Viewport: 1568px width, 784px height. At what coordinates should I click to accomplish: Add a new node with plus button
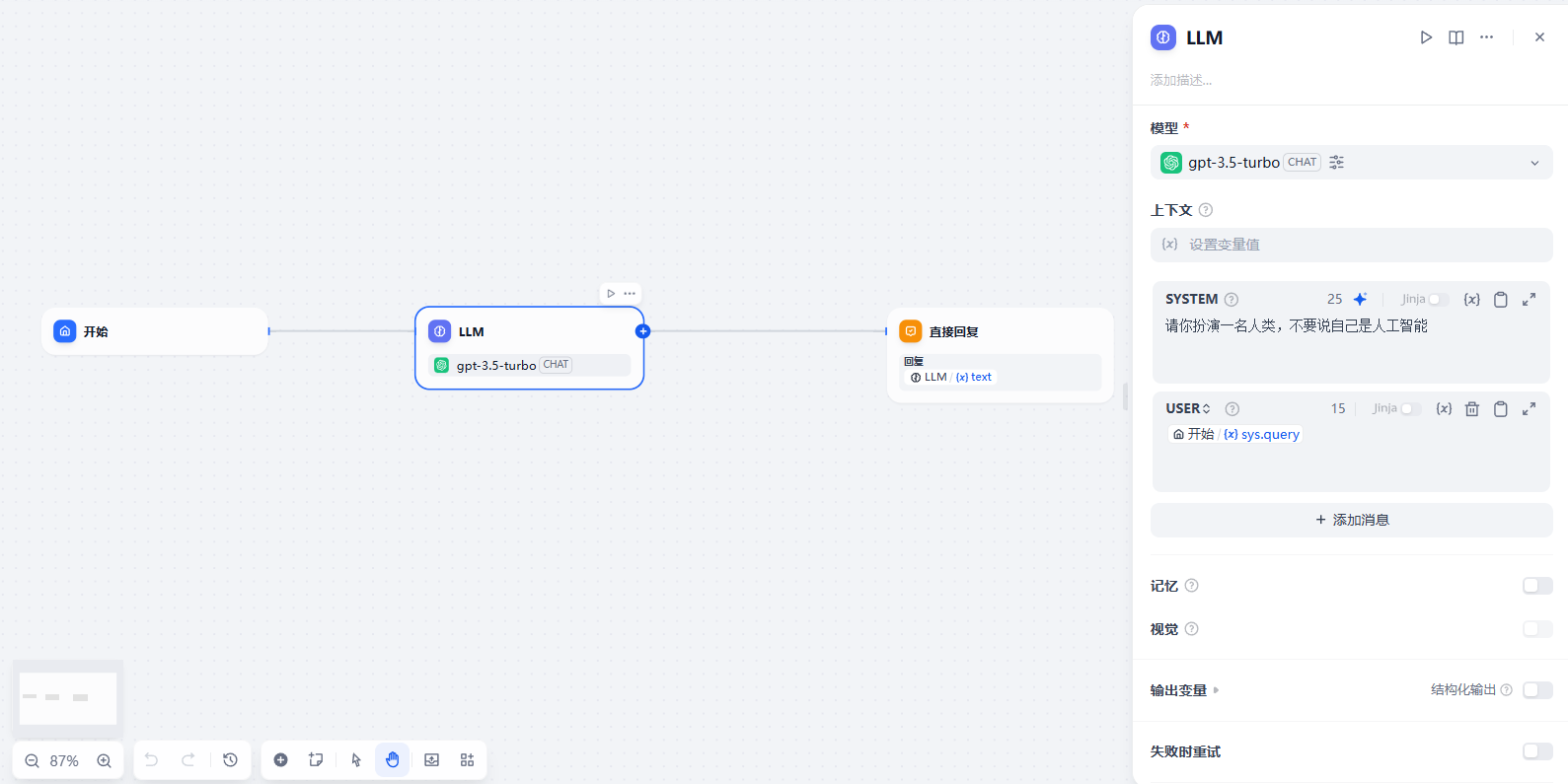tap(280, 760)
